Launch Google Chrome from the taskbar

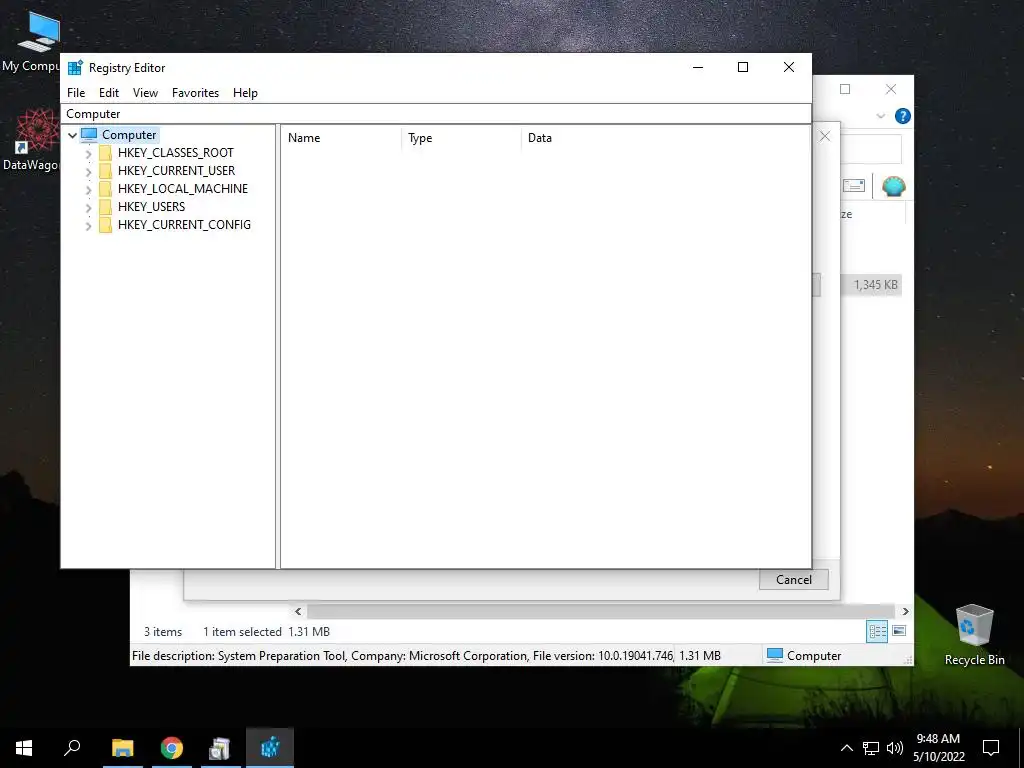(x=172, y=748)
